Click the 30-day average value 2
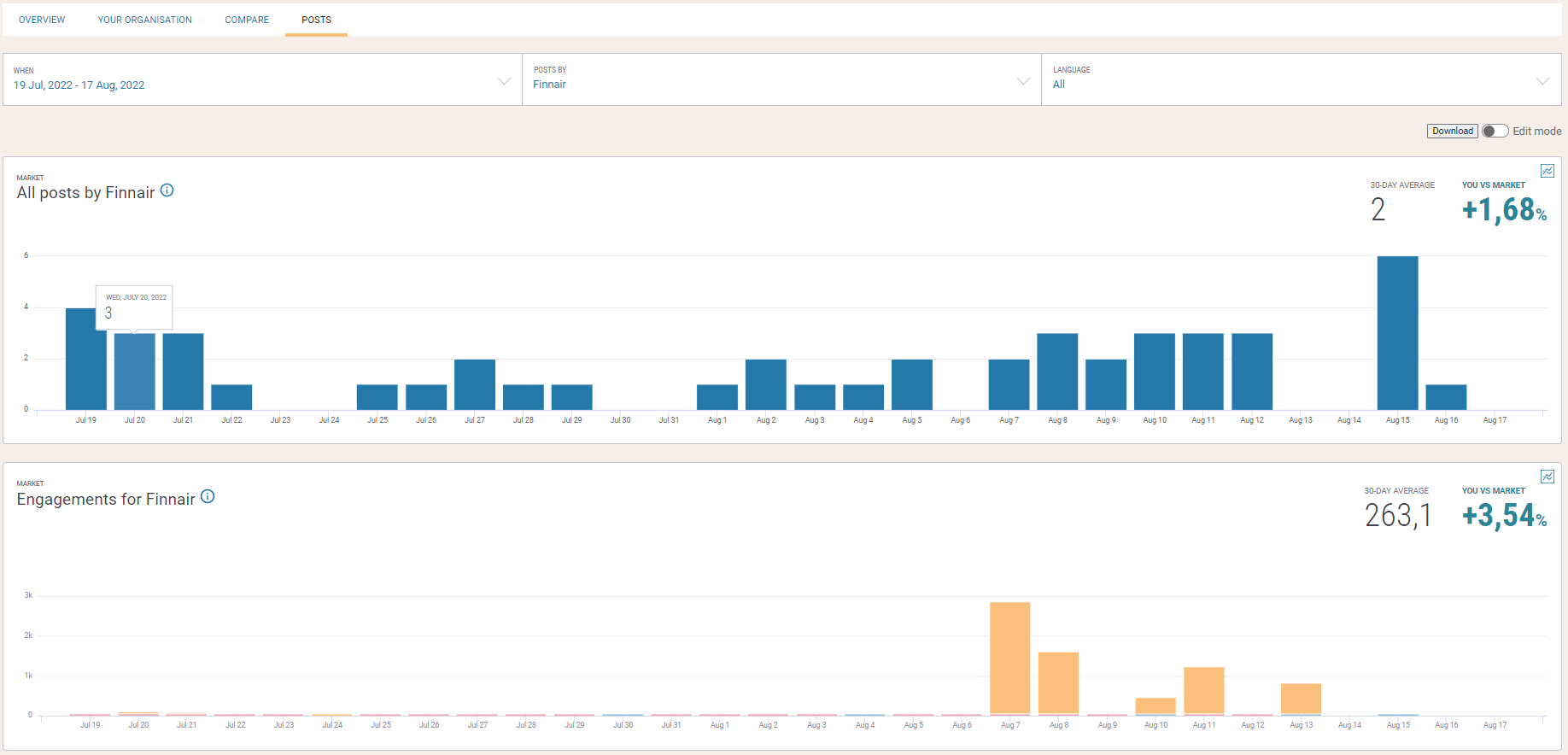1568x755 pixels. 1378,209
